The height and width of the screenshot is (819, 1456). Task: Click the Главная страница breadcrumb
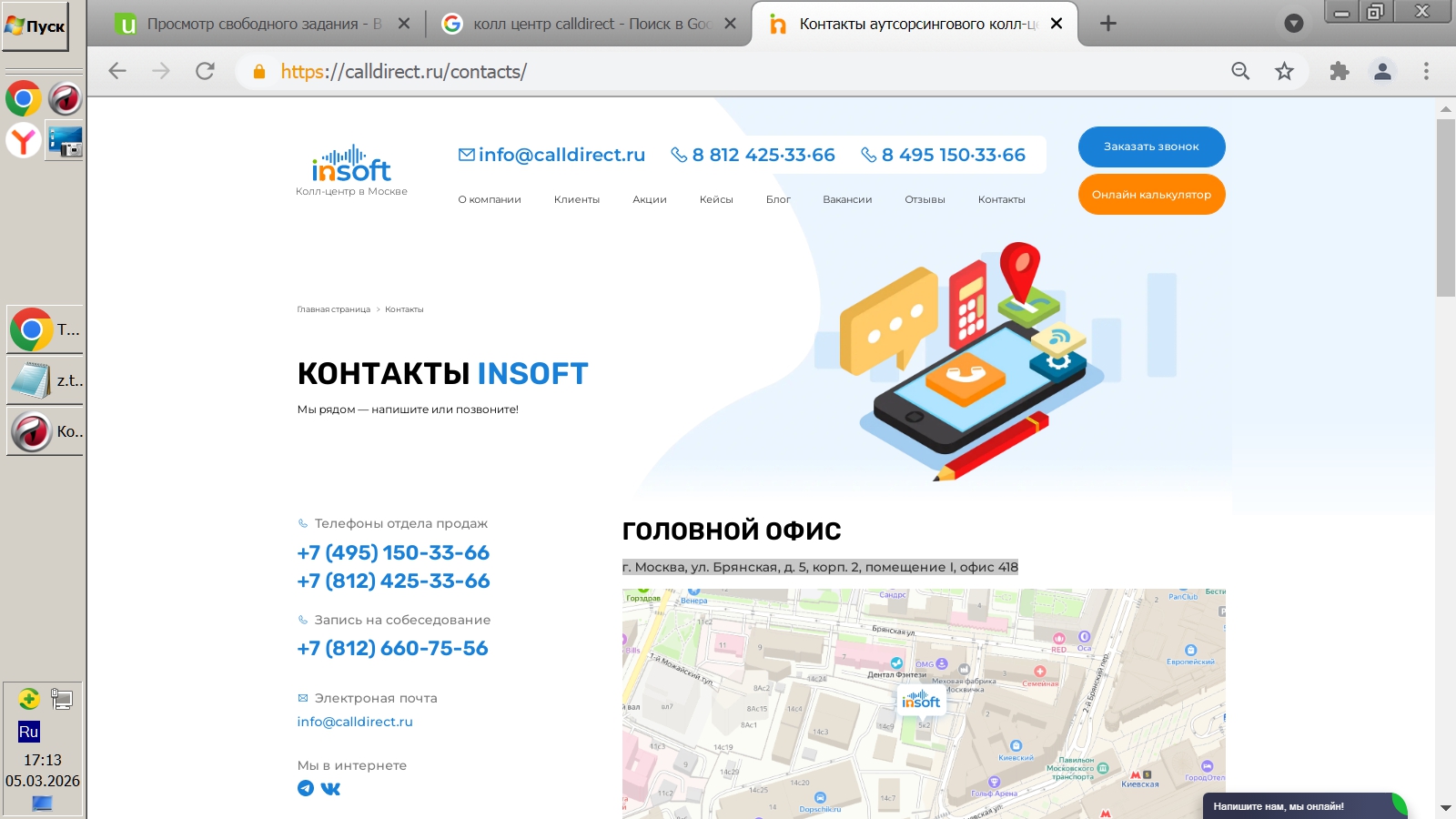pos(333,309)
